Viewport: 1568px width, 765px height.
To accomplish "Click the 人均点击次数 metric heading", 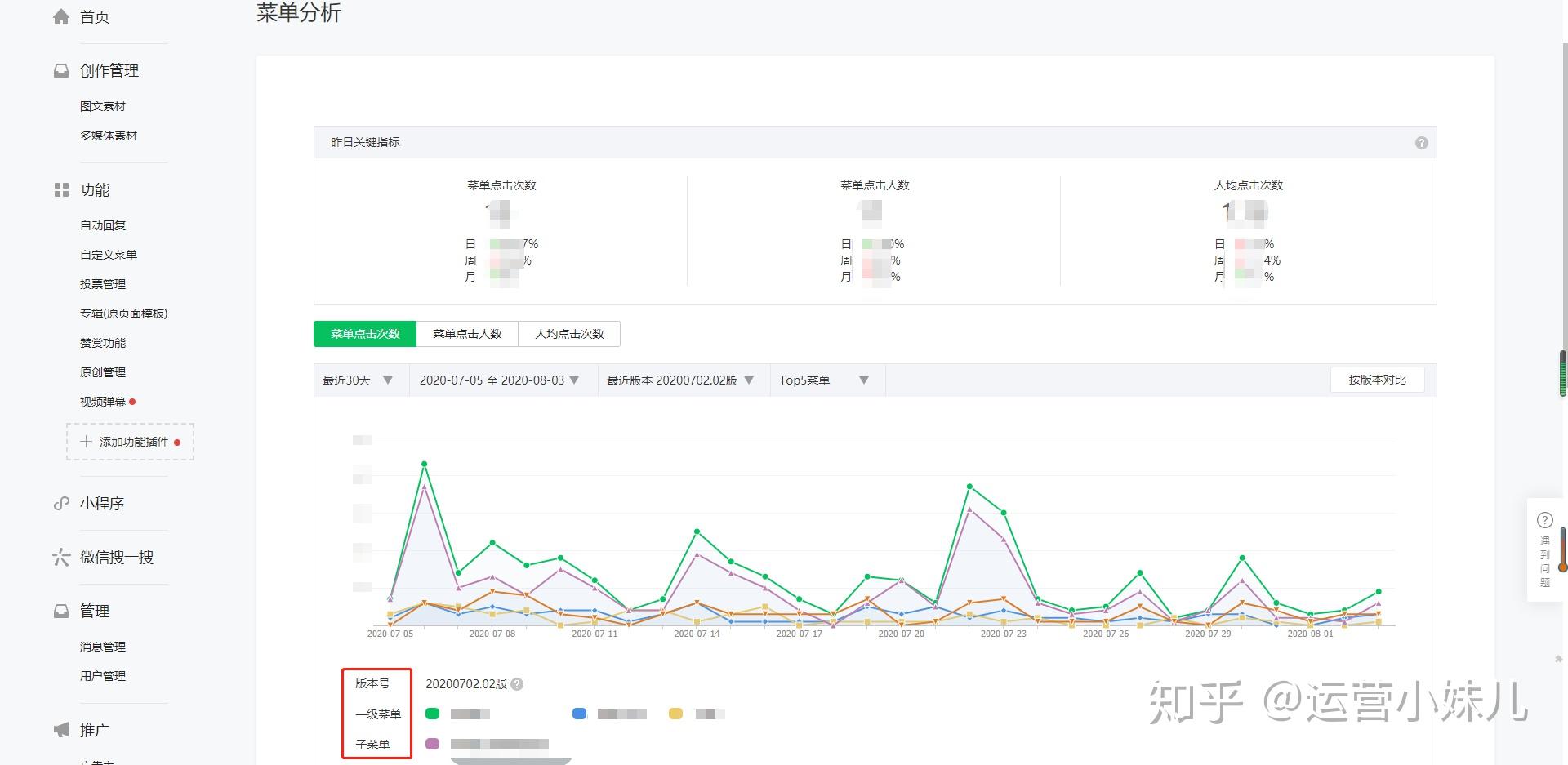I will click(1248, 185).
